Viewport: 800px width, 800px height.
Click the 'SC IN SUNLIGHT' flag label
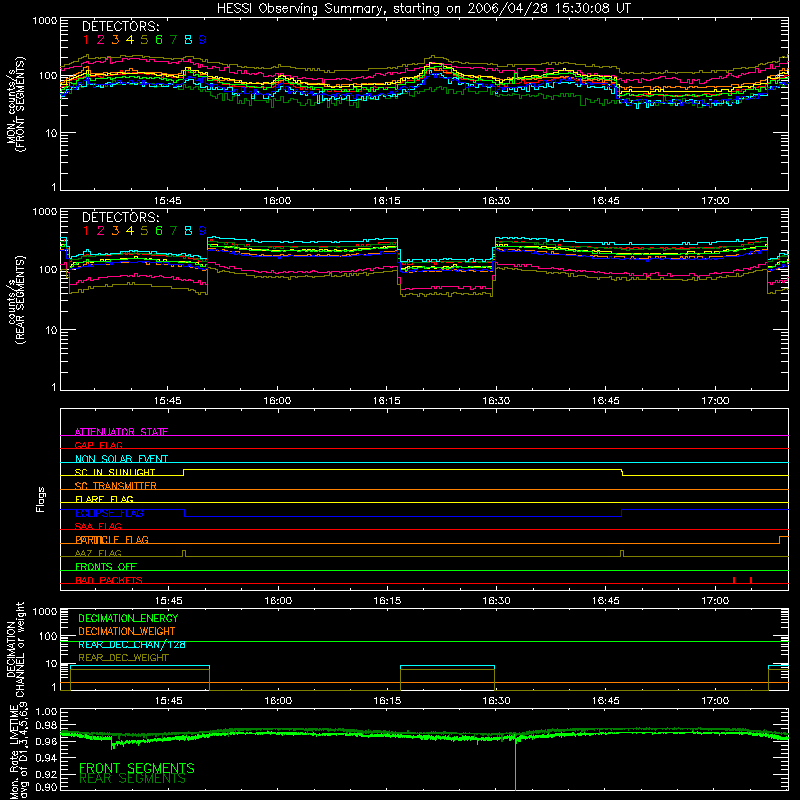[115, 472]
